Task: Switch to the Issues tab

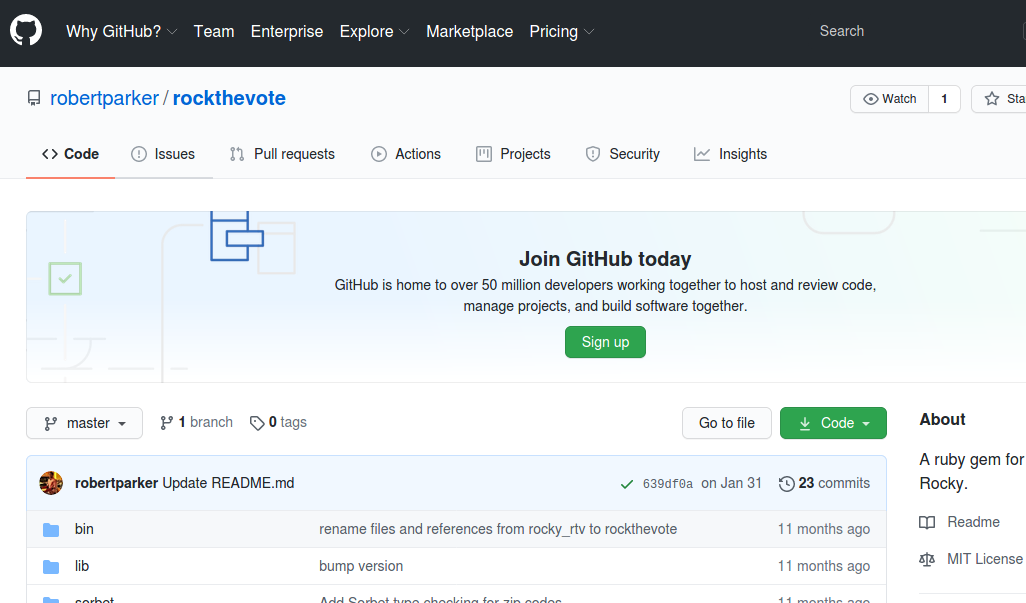Action: [x=163, y=154]
